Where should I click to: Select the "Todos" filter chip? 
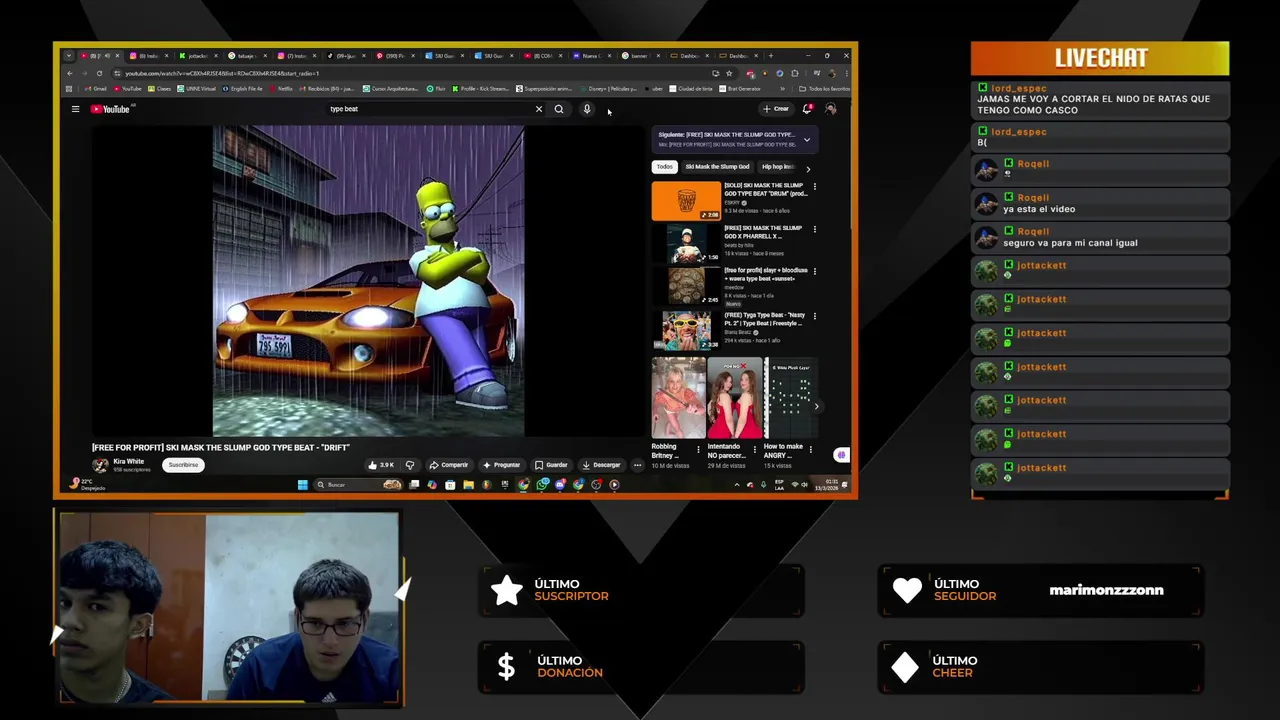click(x=665, y=167)
